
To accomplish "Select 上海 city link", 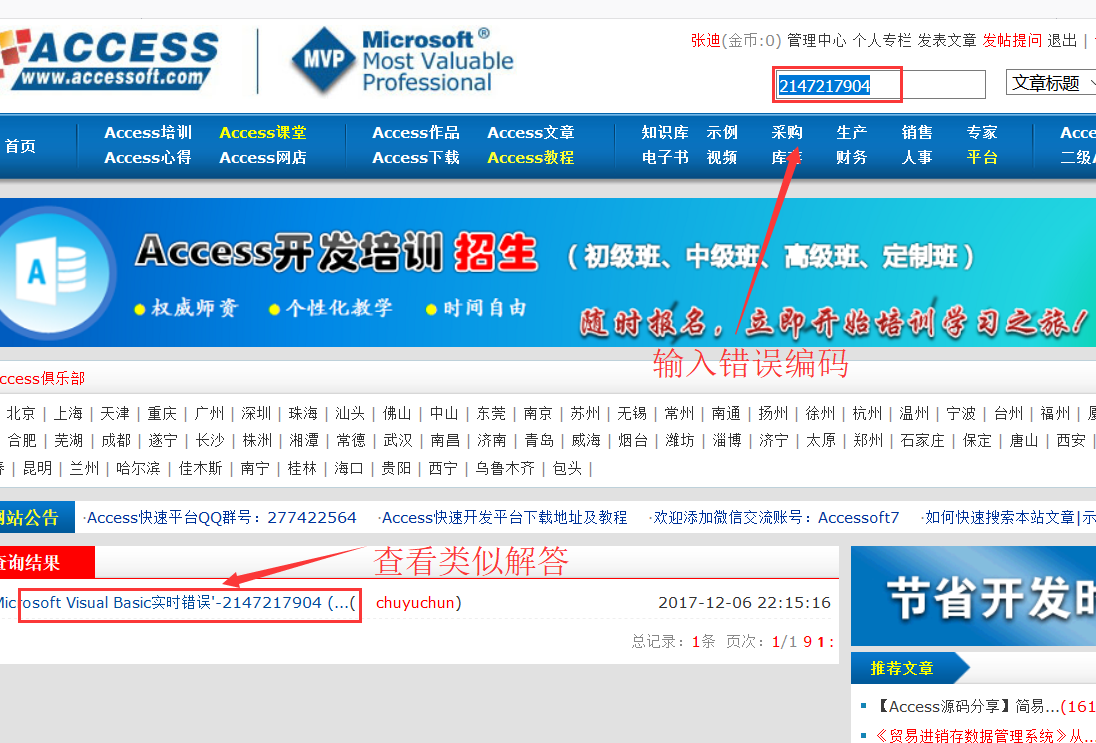I will point(68,413).
